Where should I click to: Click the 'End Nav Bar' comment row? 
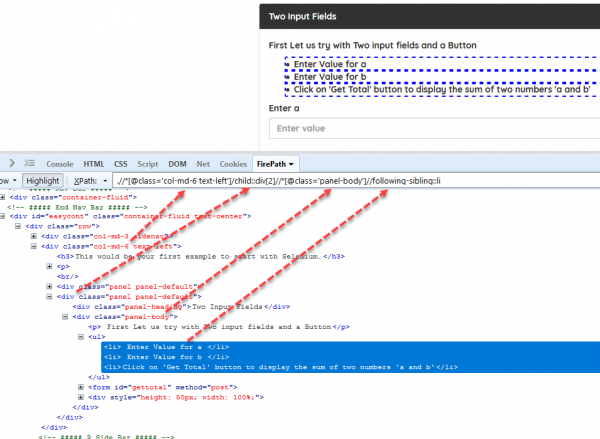pos(77,207)
